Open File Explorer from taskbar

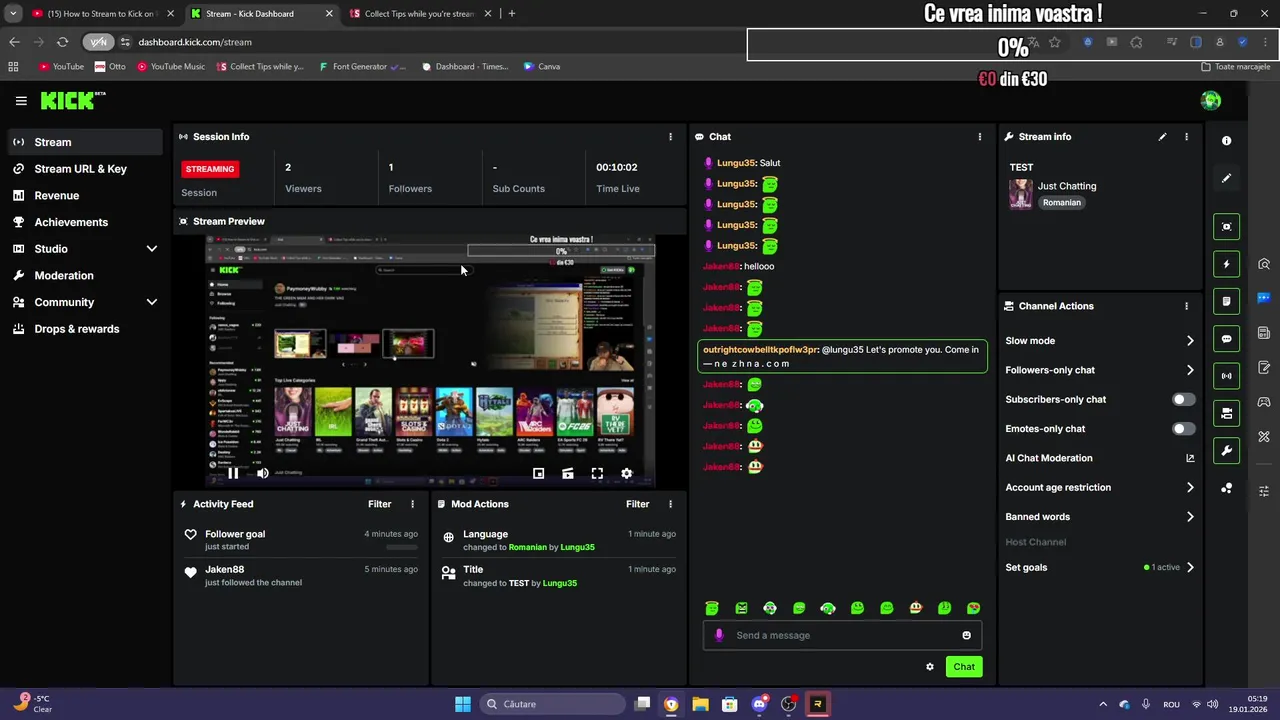[x=700, y=704]
